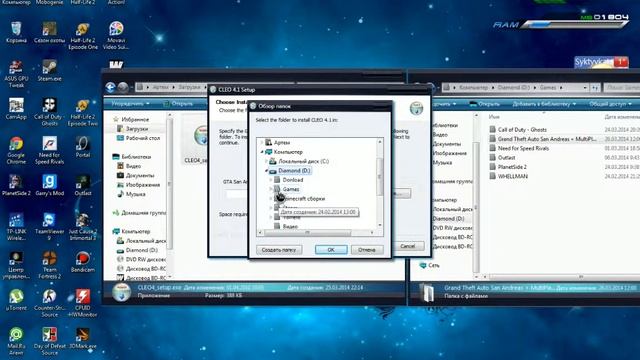Expand the Games folder node arrow
The height and width of the screenshot is (360, 640).
[x=271, y=189]
